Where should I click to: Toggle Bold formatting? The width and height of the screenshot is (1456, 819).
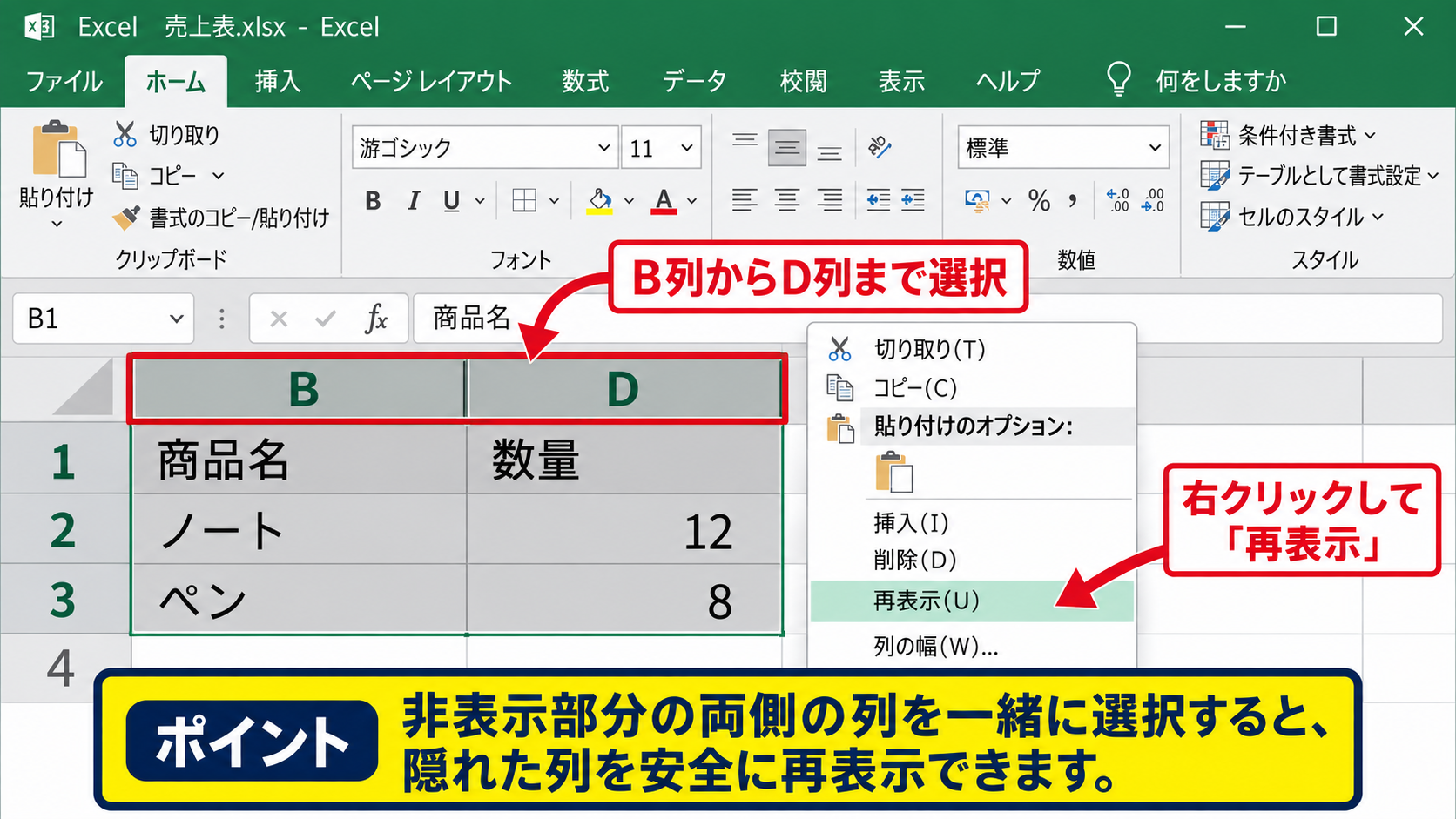(x=373, y=201)
